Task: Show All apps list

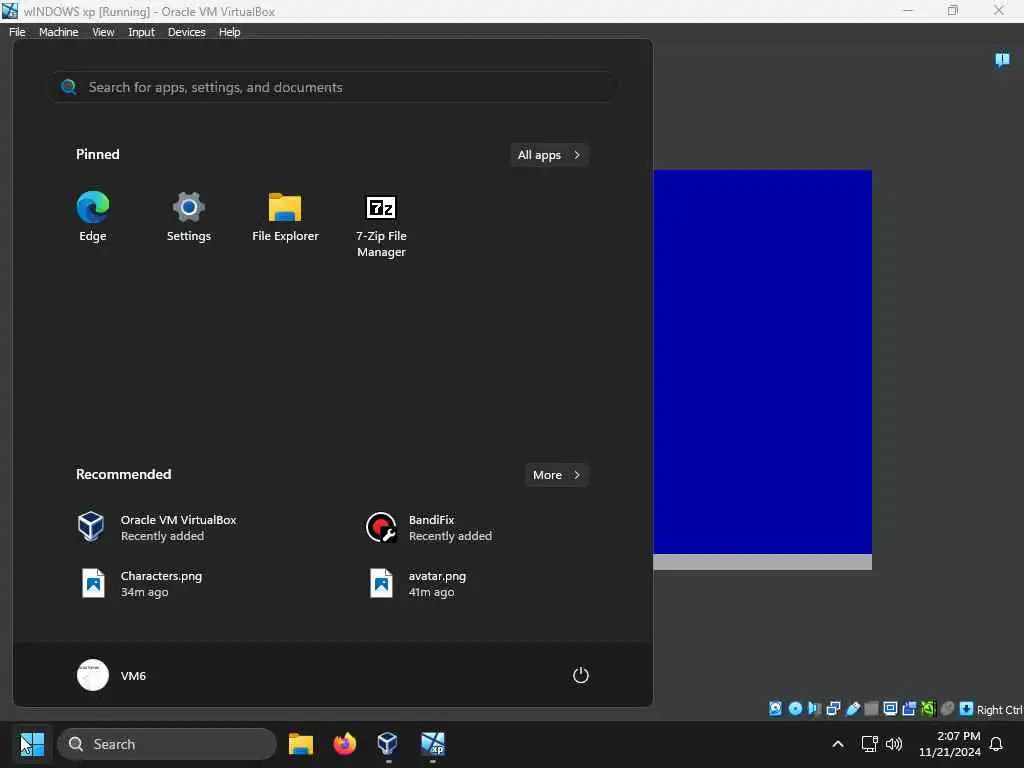Action: 549,155
